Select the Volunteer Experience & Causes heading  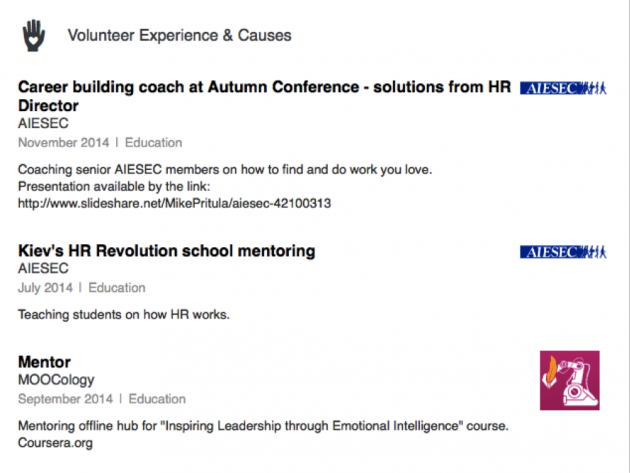tap(180, 36)
